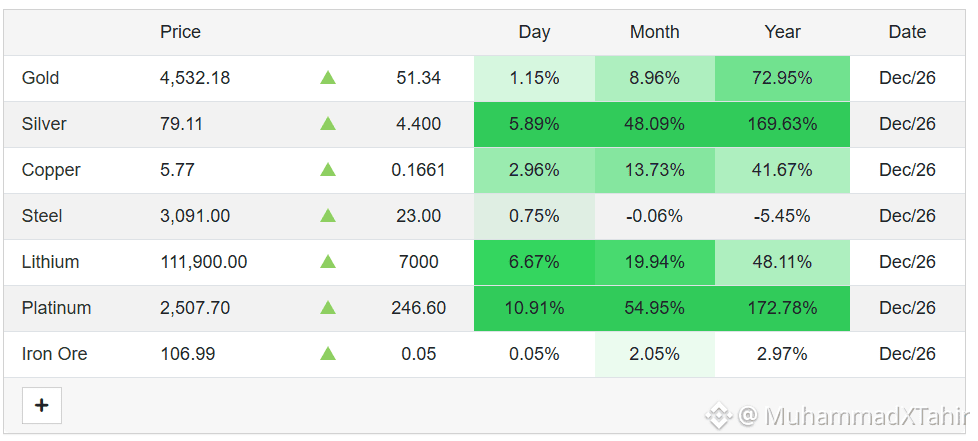Select Platinum's 172.78% year change cell
The width and height of the screenshot is (978, 441).
(x=782, y=308)
